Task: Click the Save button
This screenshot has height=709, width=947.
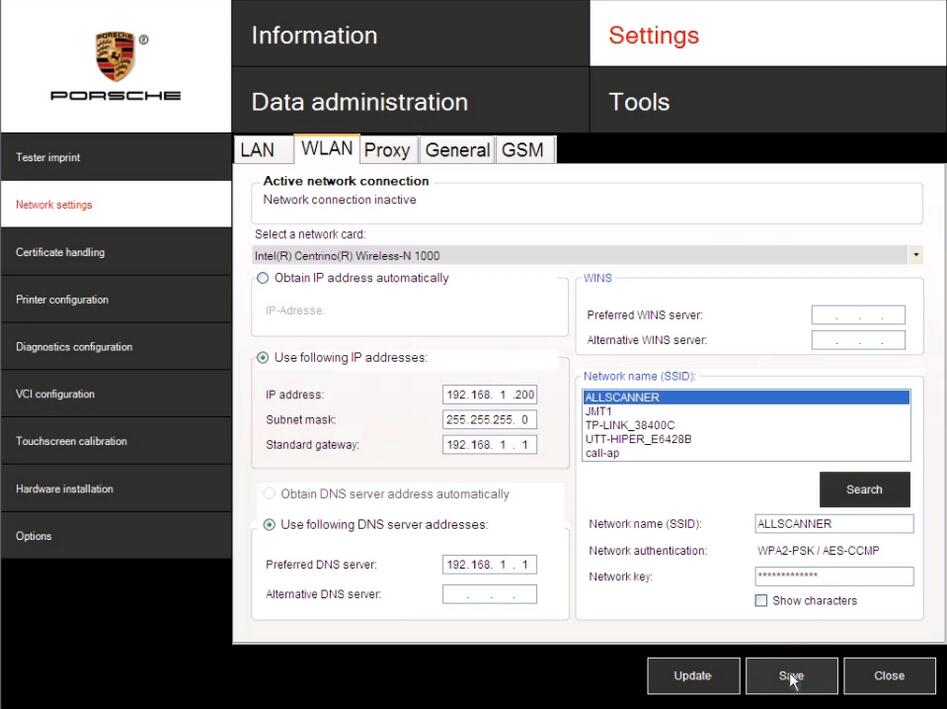Action: click(x=791, y=676)
